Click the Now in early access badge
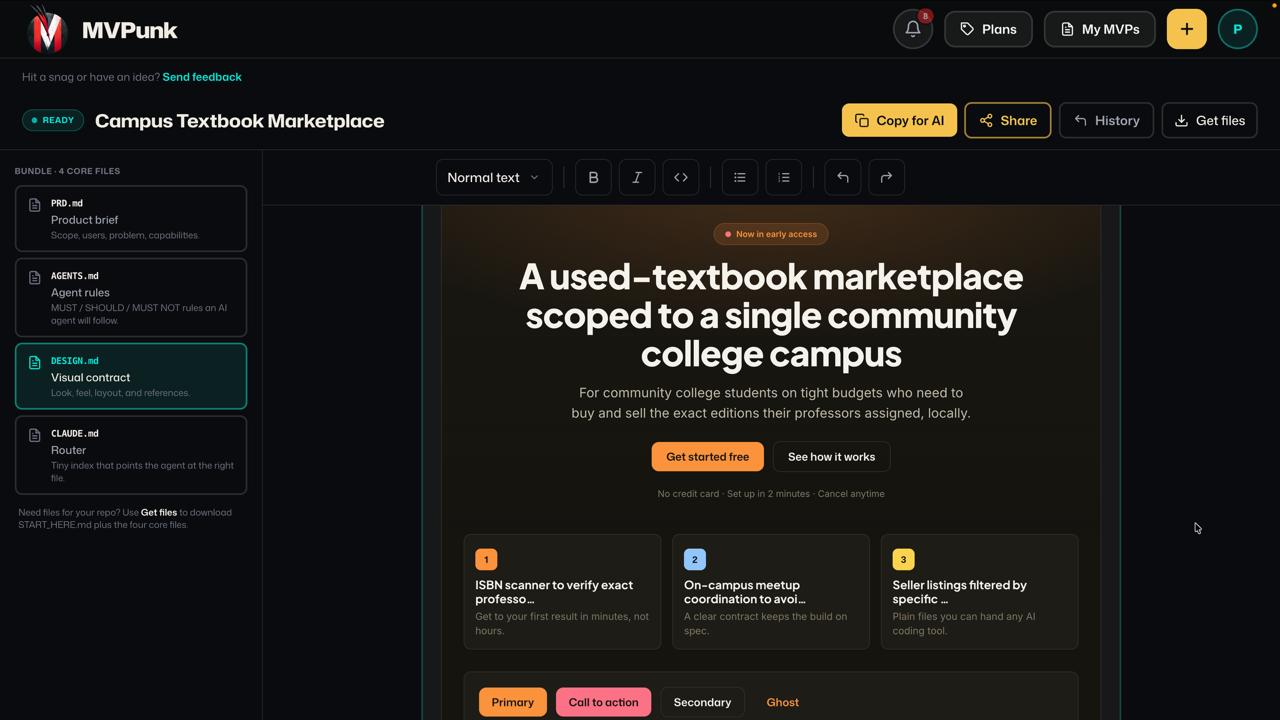 [x=771, y=234]
